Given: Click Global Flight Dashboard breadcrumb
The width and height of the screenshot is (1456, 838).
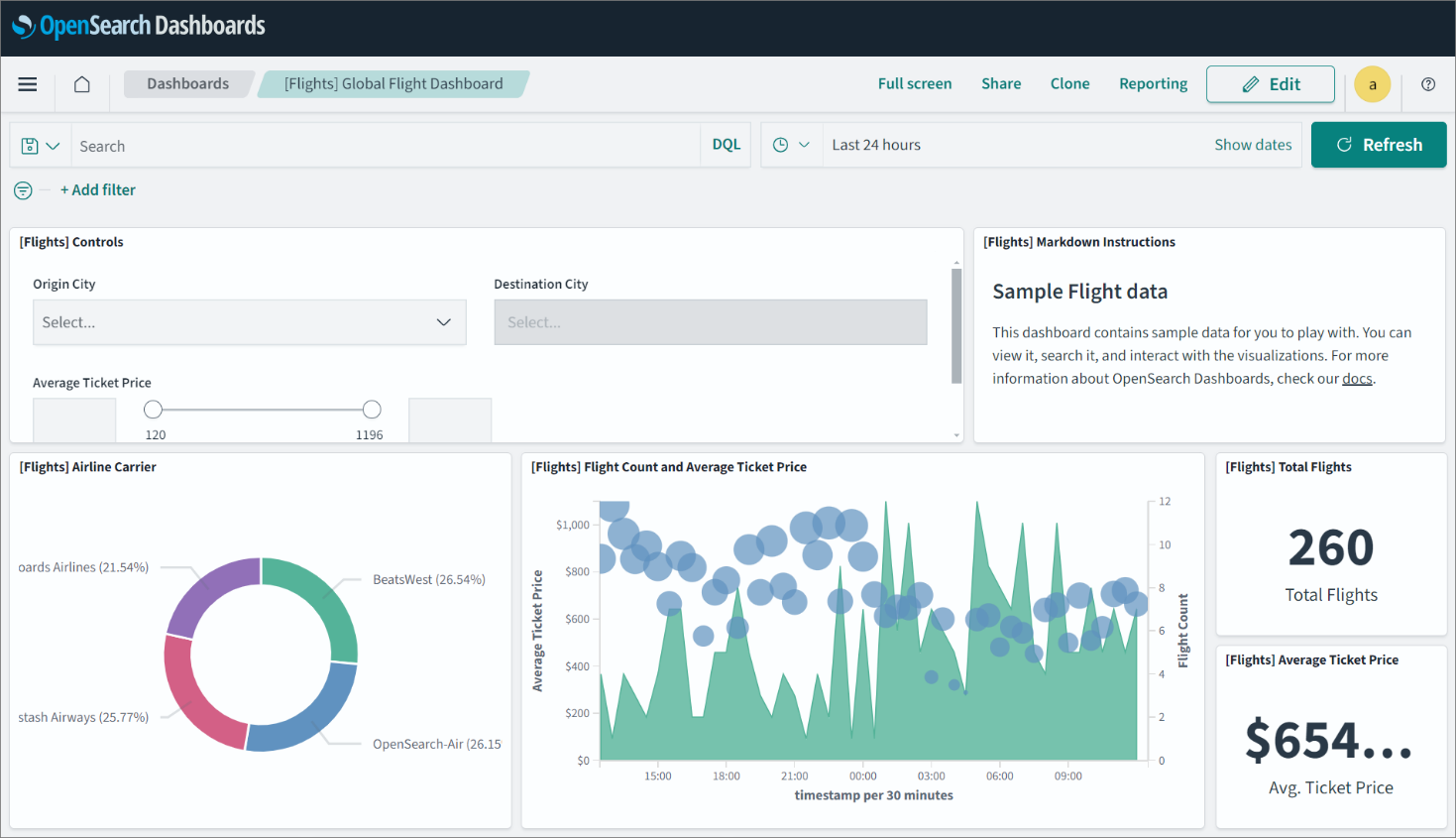Looking at the screenshot, I should (393, 84).
